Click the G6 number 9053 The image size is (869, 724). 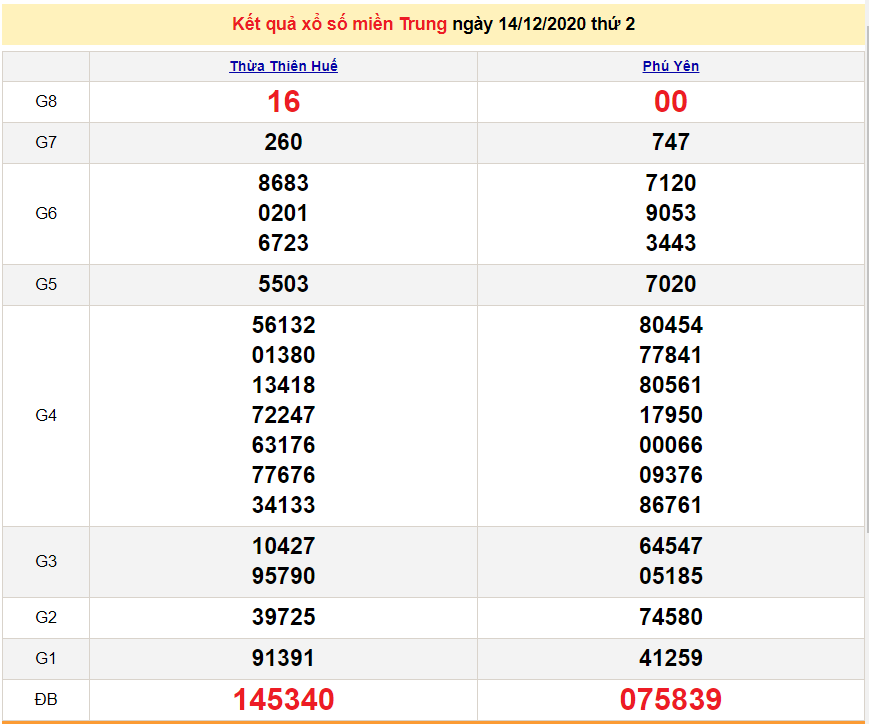click(x=670, y=213)
